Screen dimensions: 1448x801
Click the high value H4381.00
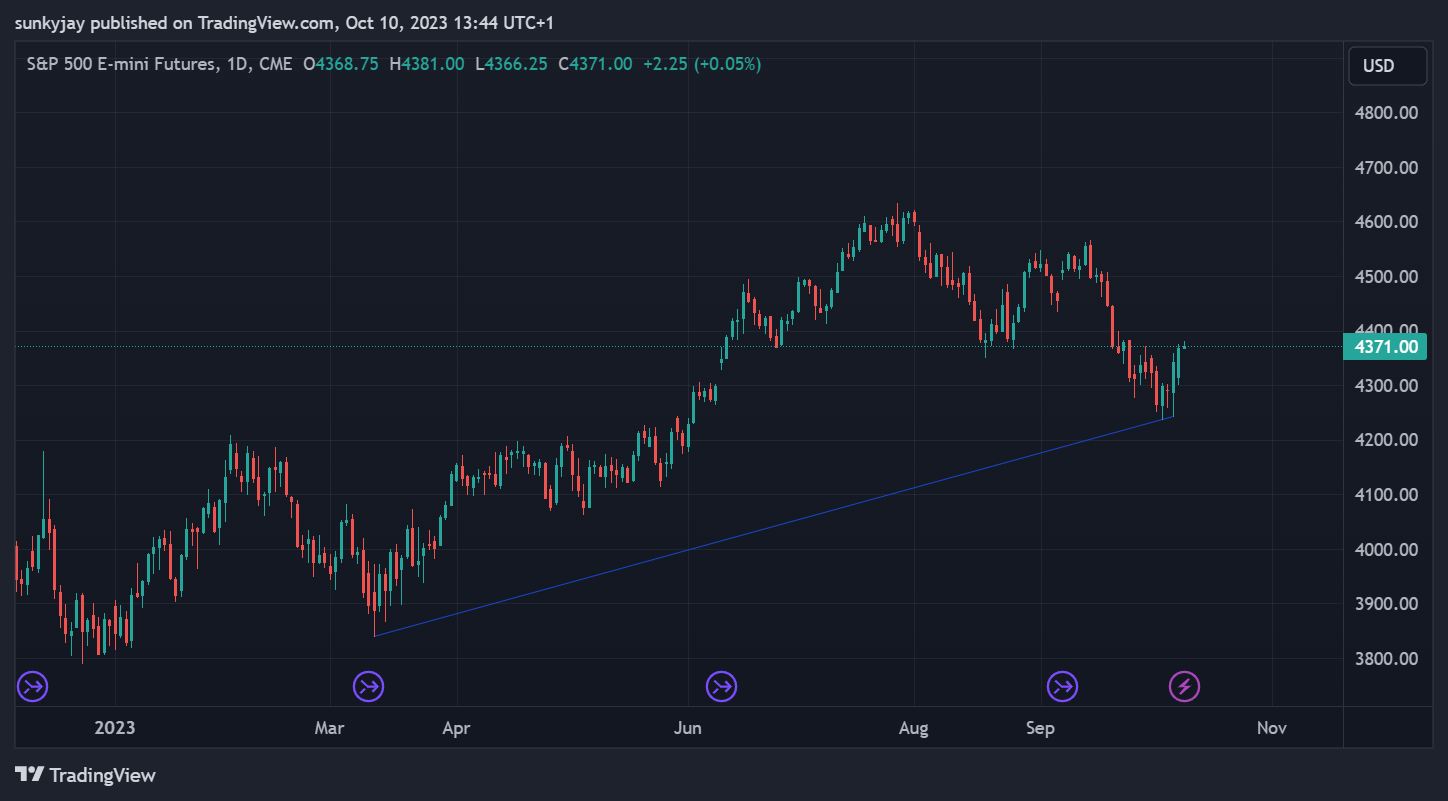pyautogui.click(x=427, y=64)
